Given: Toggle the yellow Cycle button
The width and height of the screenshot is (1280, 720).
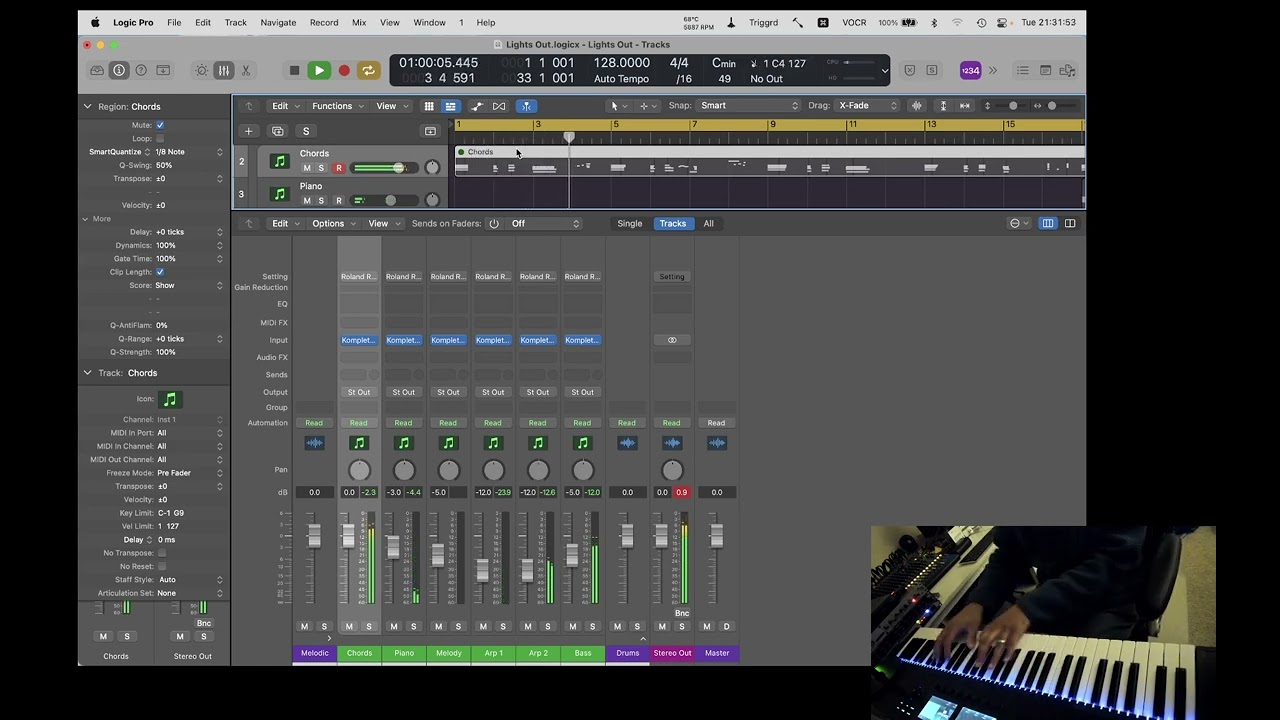Looking at the screenshot, I should (368, 70).
